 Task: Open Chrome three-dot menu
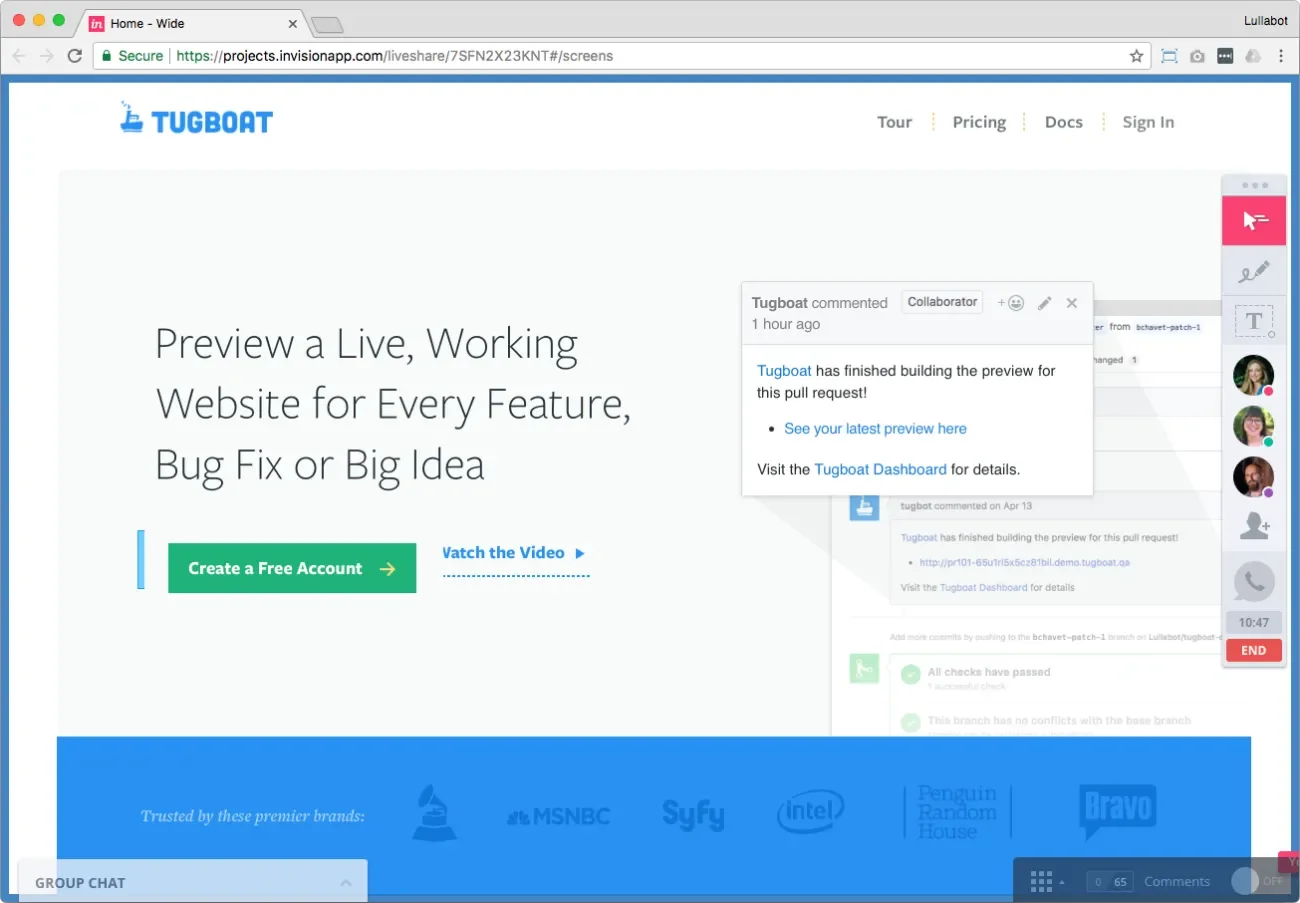click(x=1281, y=56)
